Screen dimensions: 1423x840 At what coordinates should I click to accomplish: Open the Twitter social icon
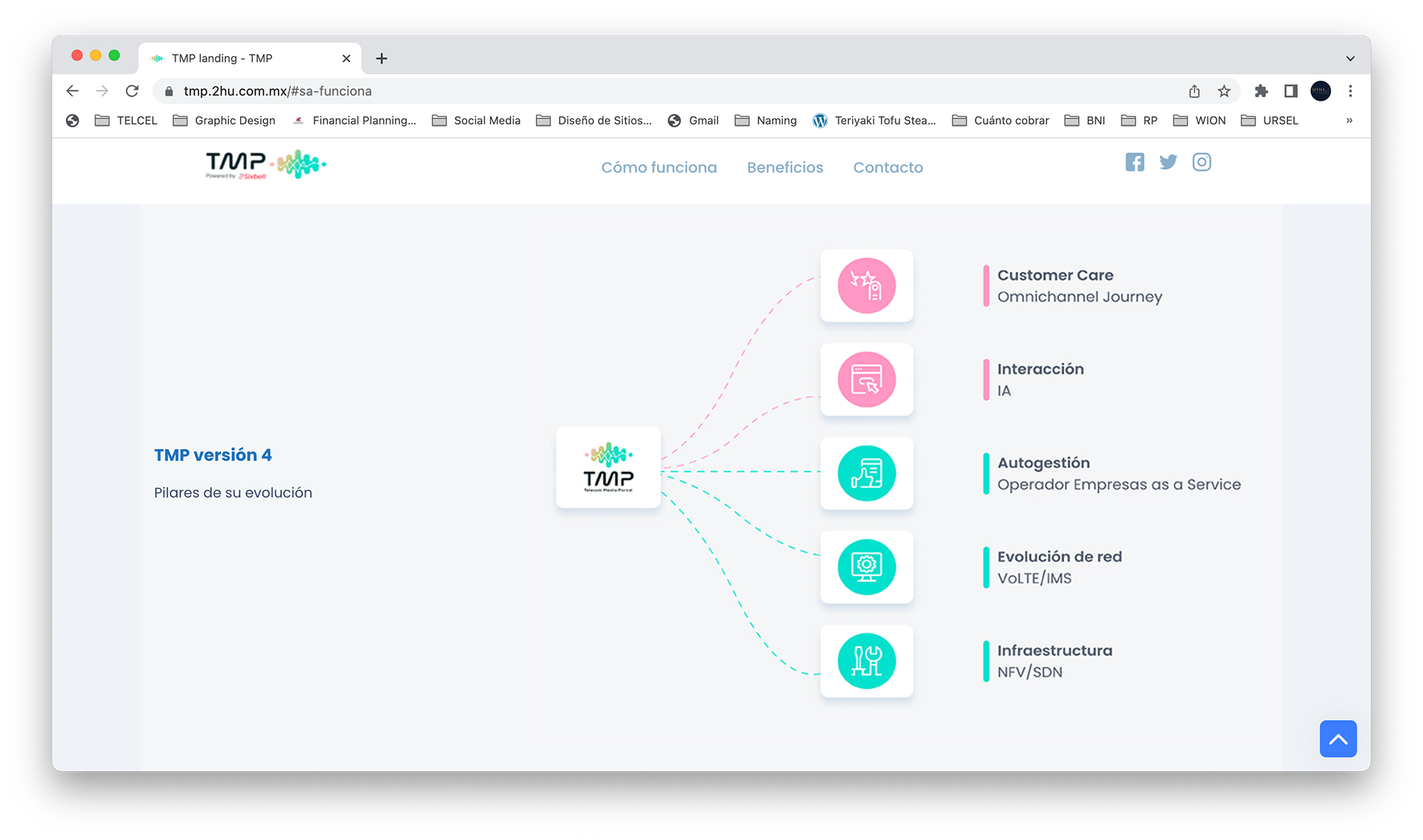tap(1168, 162)
